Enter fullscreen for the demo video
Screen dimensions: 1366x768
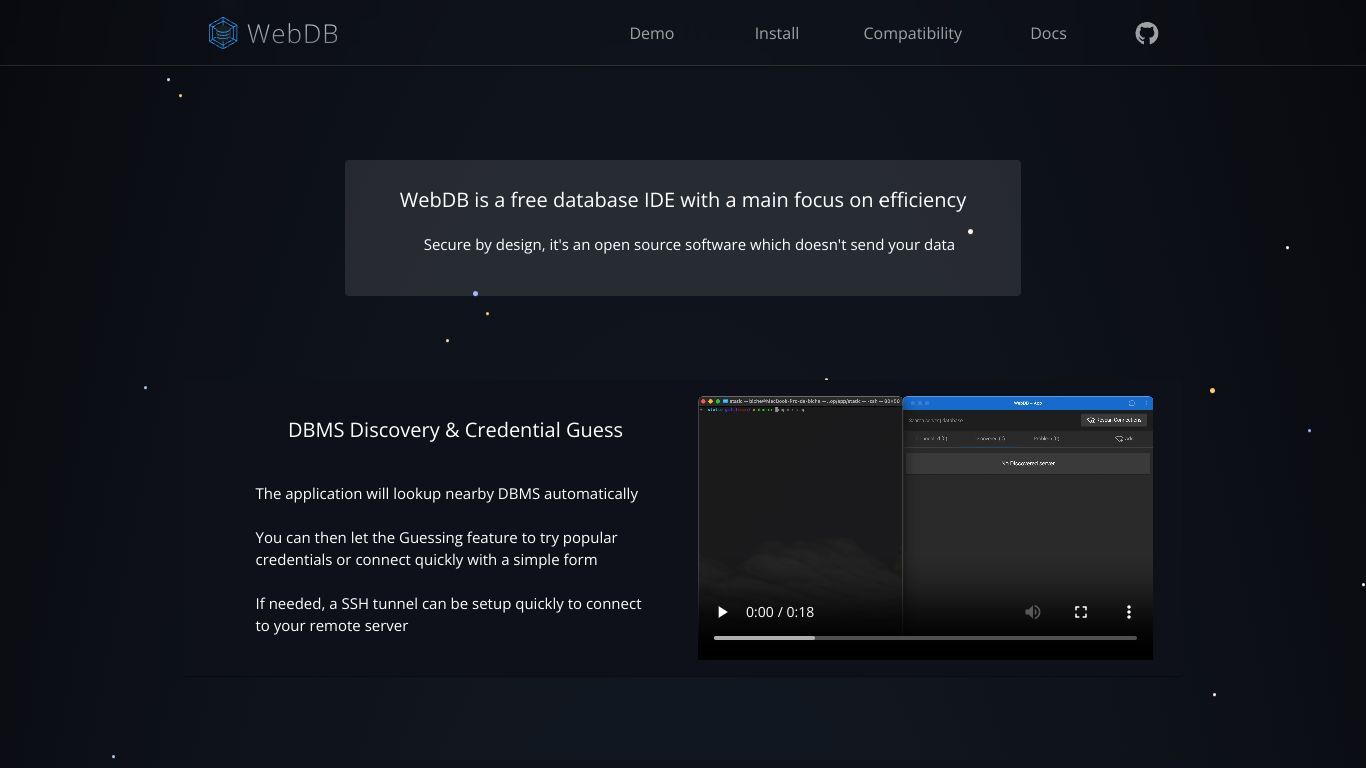click(1081, 612)
